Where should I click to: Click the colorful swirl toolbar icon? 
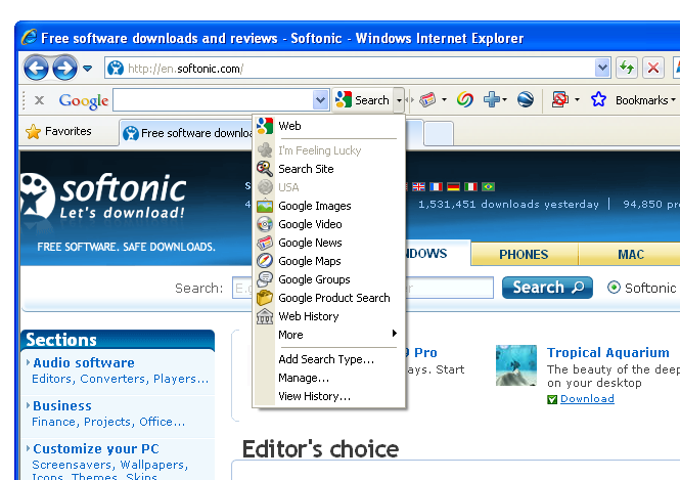[465, 100]
